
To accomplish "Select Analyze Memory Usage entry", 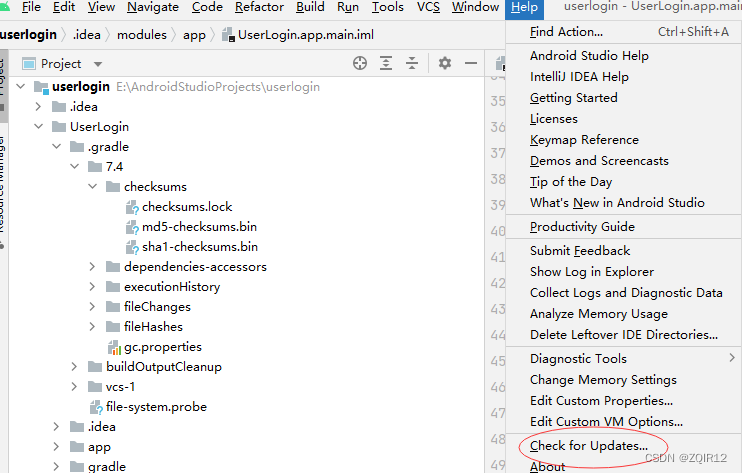I will pos(624,314).
